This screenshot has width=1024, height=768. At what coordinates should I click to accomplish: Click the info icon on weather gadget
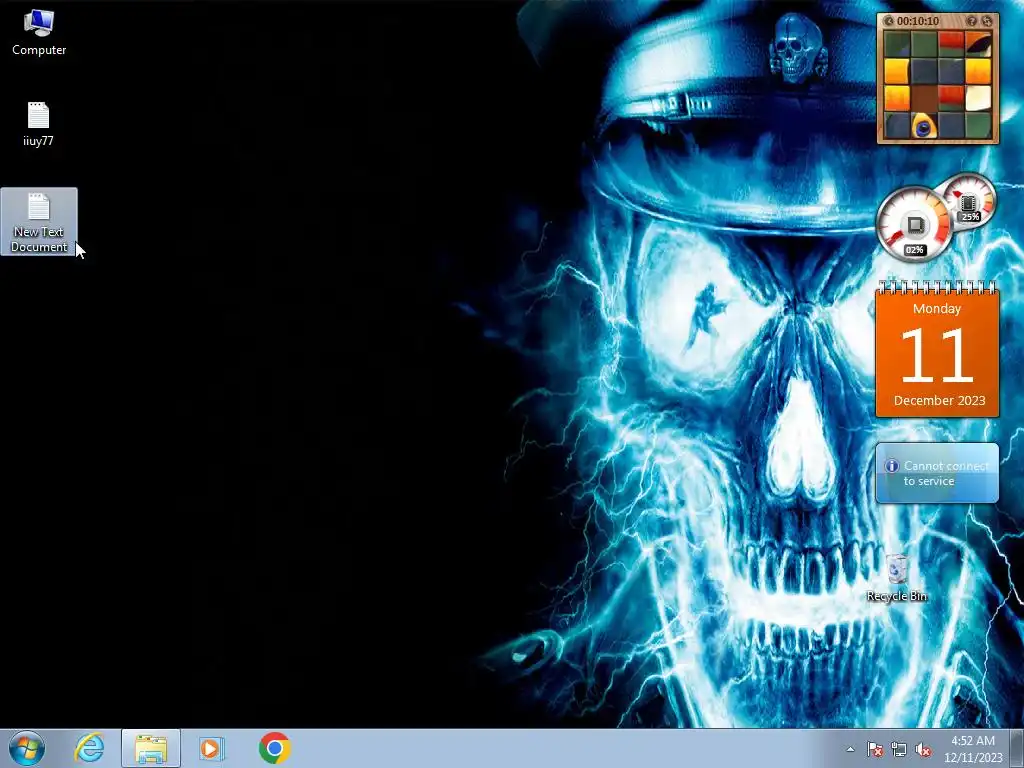(x=891, y=466)
